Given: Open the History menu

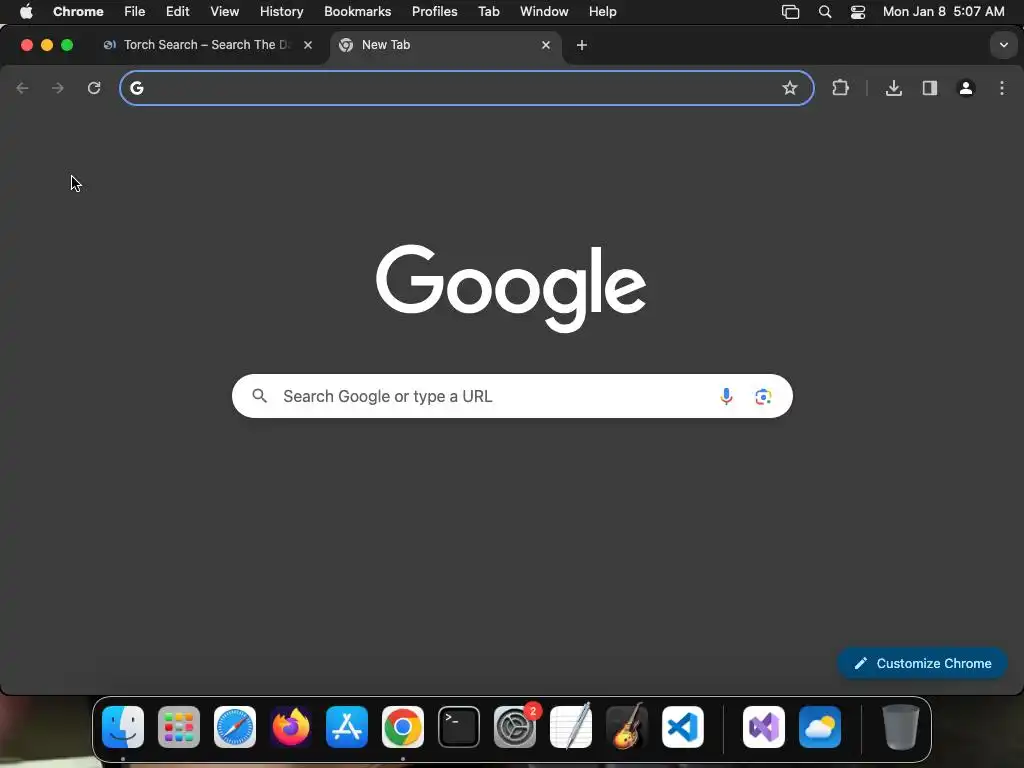Looking at the screenshot, I should 281,12.
